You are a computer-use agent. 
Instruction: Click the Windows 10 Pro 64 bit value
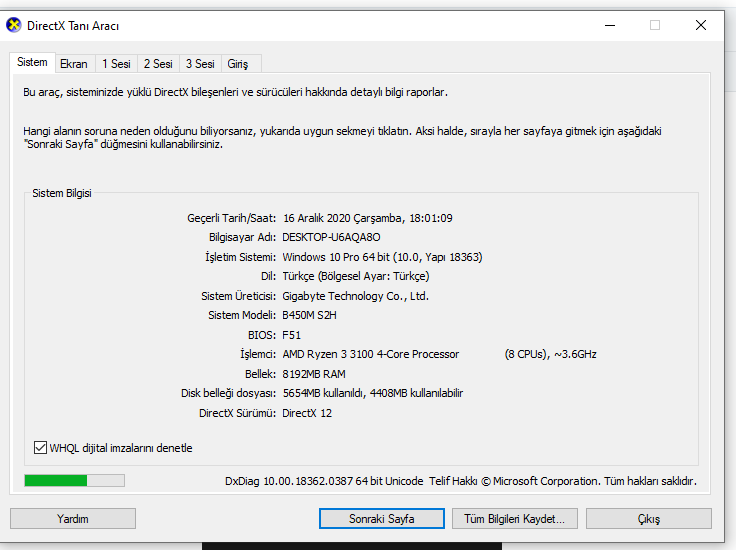383,257
